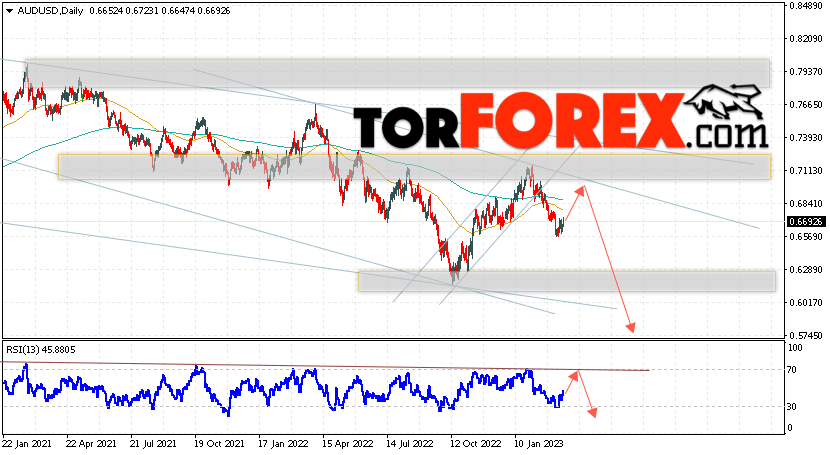Viewport: 830px width, 455px height.
Task: Select the AUDUSD,Daily chart title
Action: 50,11
